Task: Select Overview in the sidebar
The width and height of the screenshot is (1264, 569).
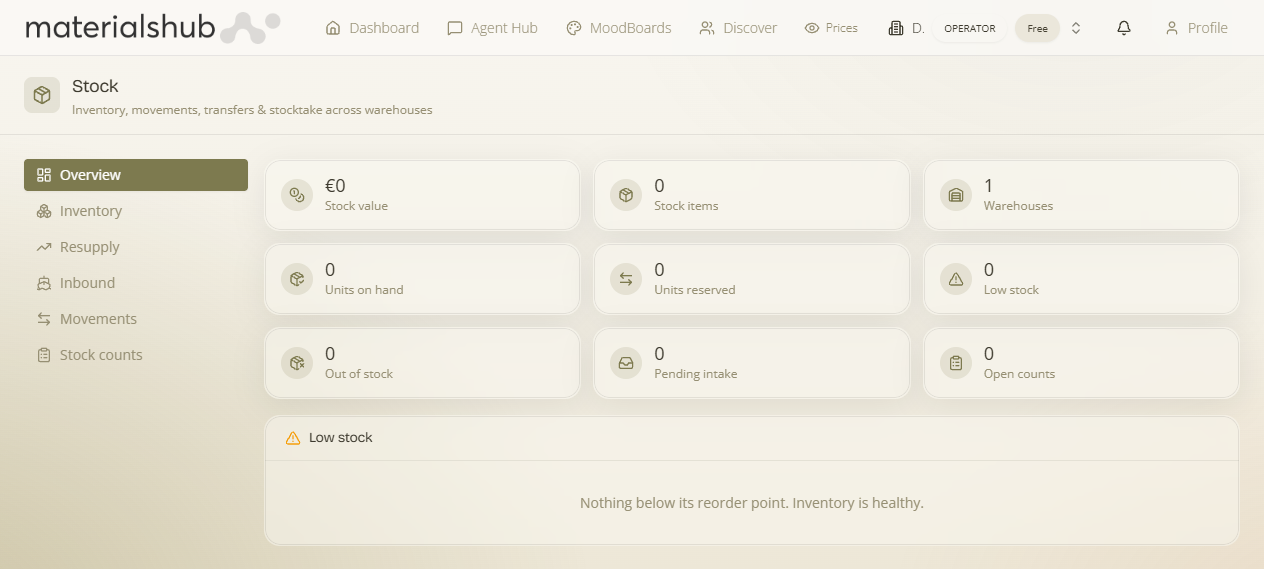Action: [136, 175]
